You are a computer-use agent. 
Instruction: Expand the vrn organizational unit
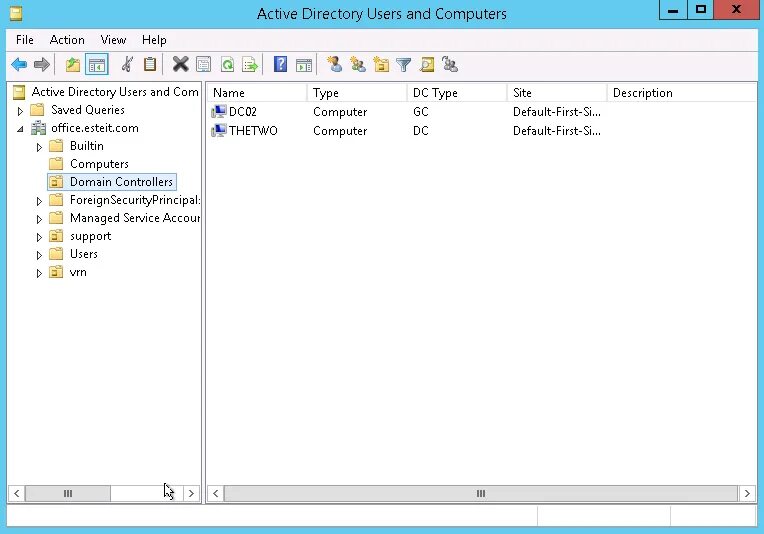click(x=39, y=273)
